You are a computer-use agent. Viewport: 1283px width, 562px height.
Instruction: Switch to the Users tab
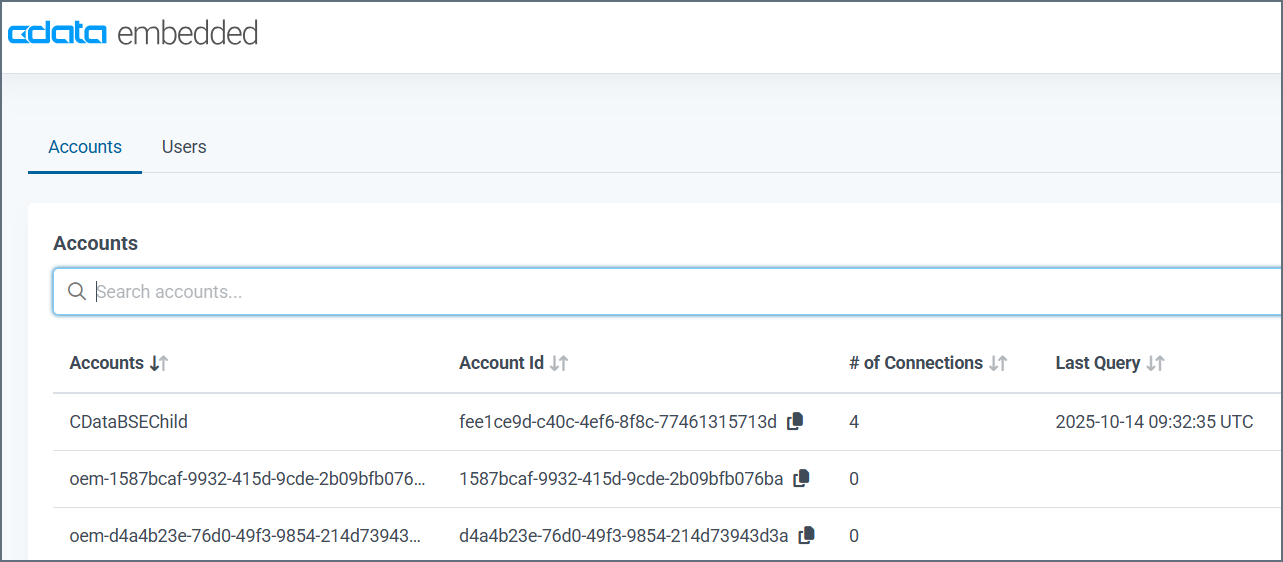(184, 147)
